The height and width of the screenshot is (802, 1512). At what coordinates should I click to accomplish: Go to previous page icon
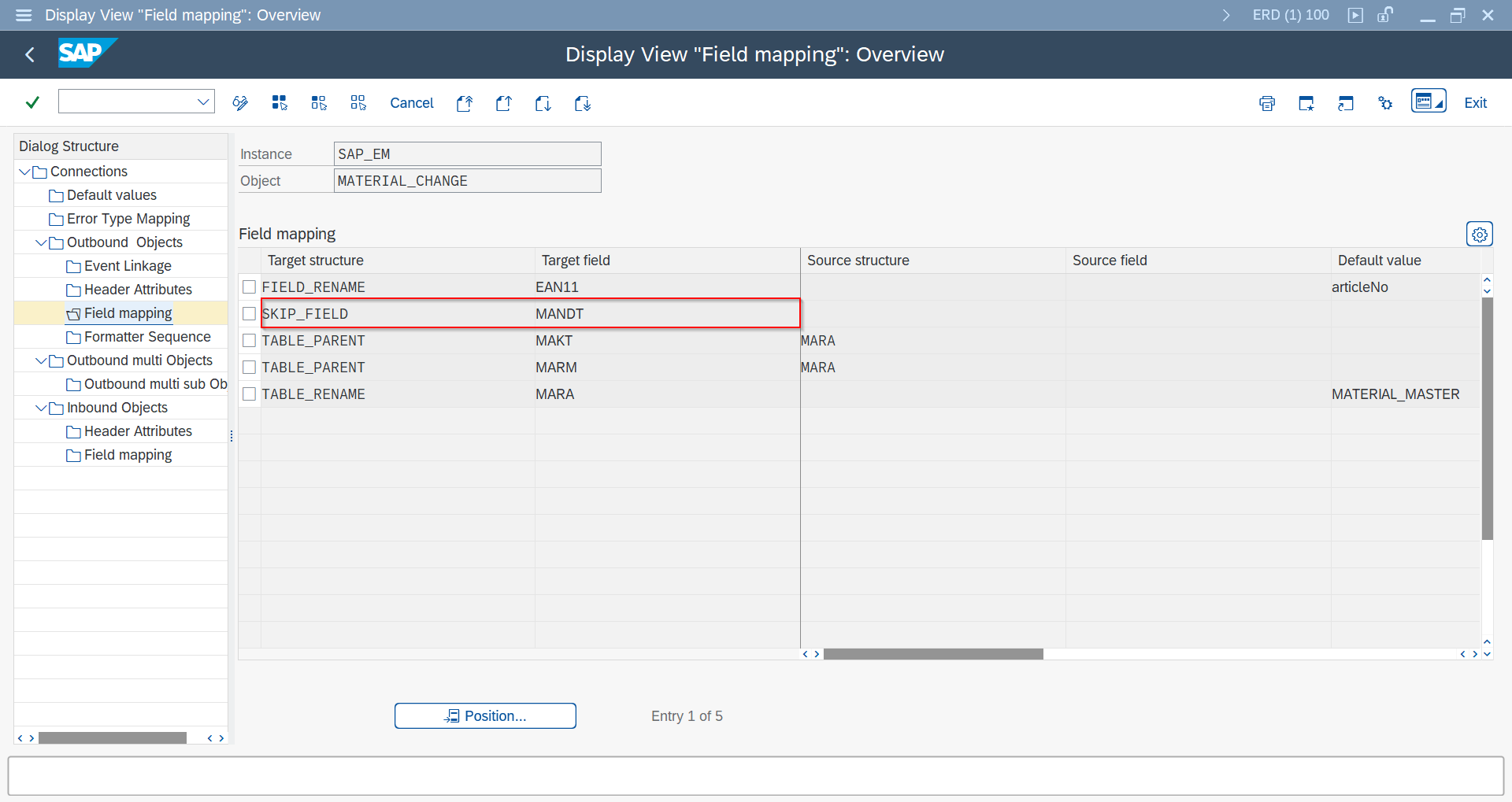(504, 103)
